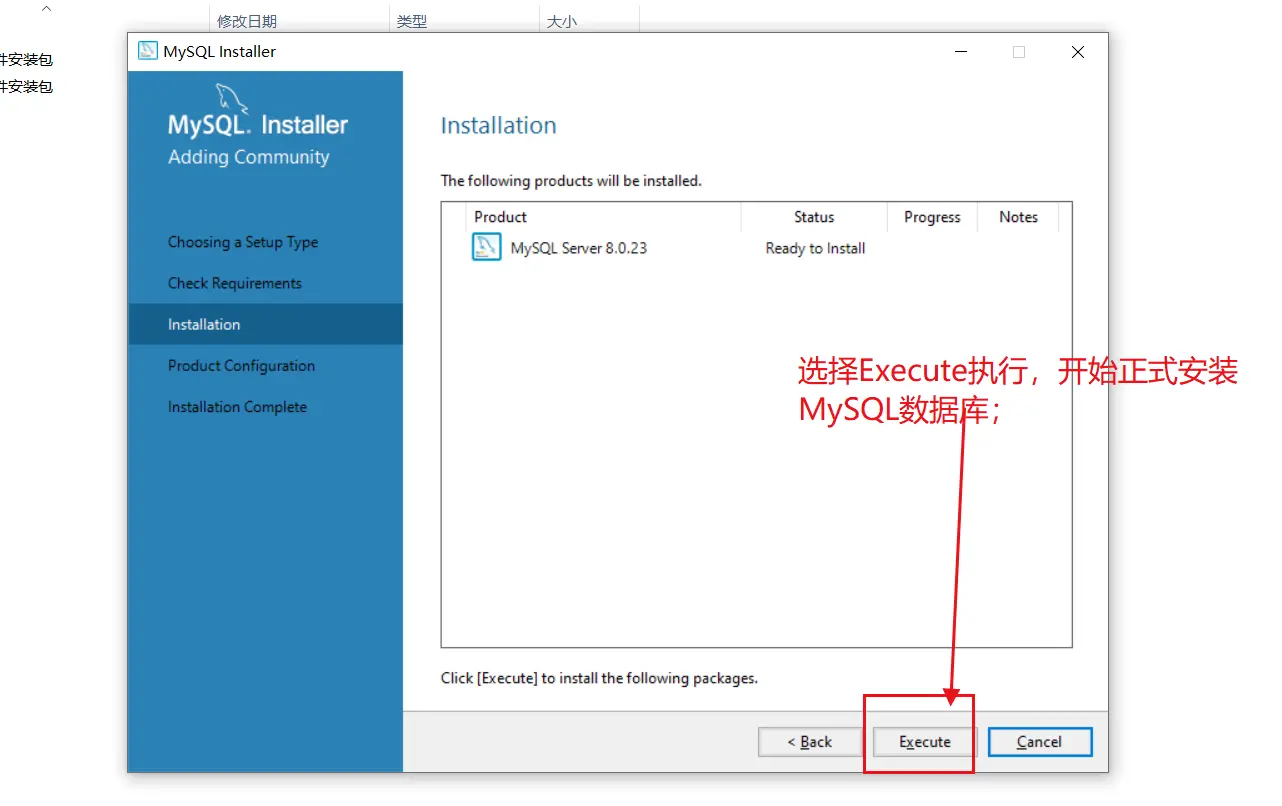Select the Installation step in sidebar
1282x806 pixels.
tap(265, 324)
